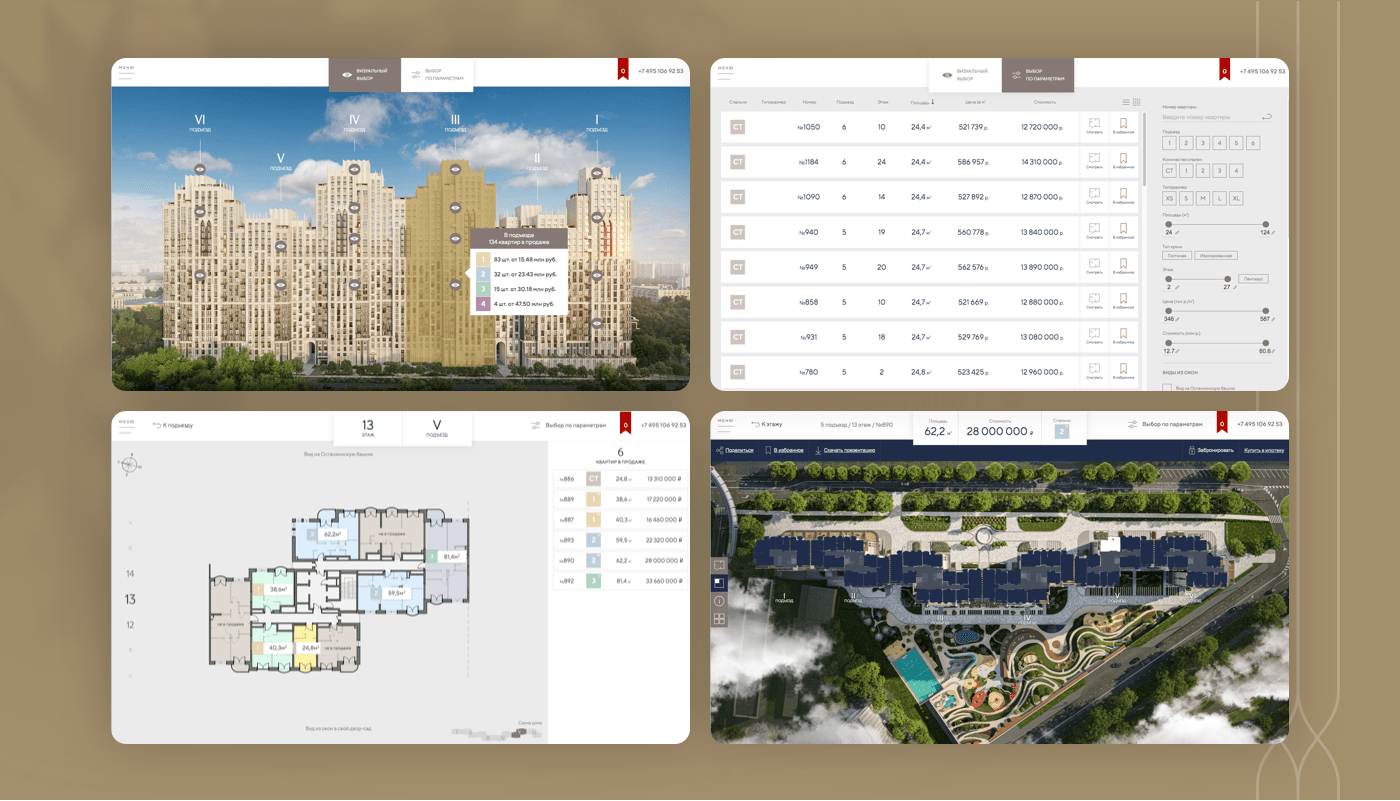Toggle the Гостиная kitchen type filter

(x=1176, y=255)
